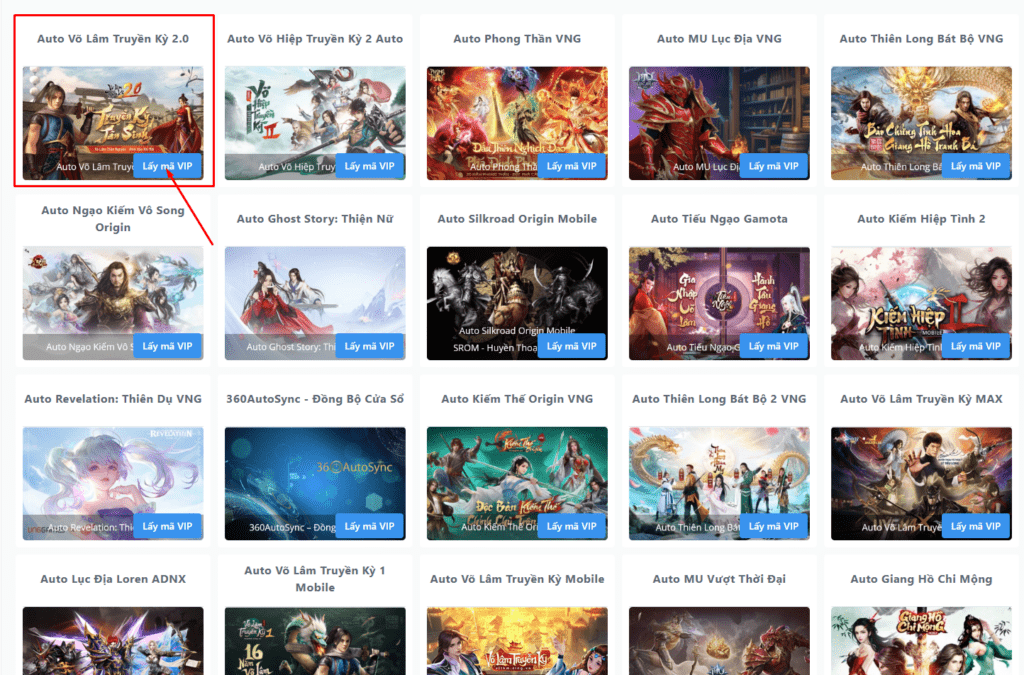The height and width of the screenshot is (675, 1024).
Task: Click the Auto MU Vượt Thời Đại banner image
Action: tap(719, 641)
